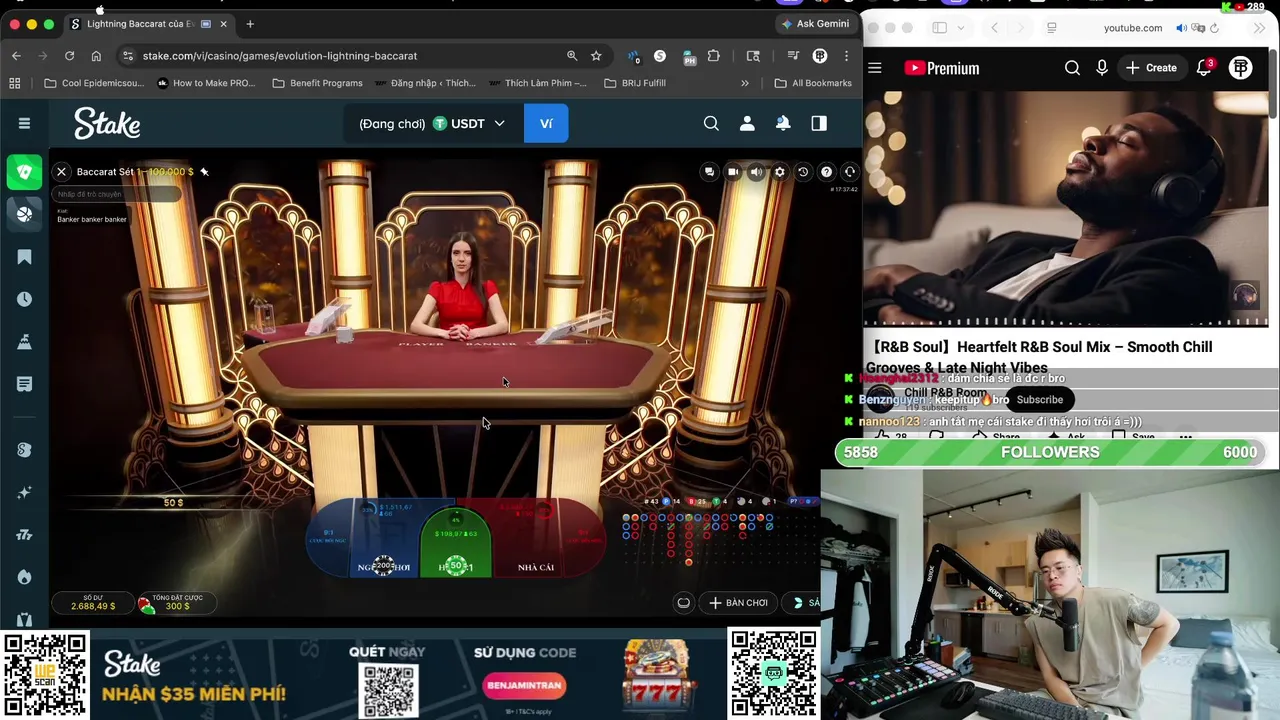Image resolution: width=1280 pixels, height=720 pixels.
Task: Open Stake hamburger menu in sidebar
Action: point(24,124)
